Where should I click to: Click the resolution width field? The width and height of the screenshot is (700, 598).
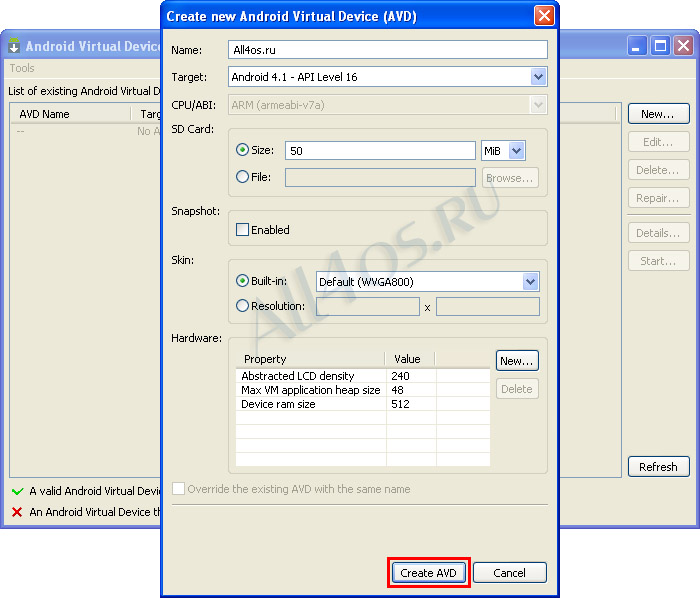368,307
